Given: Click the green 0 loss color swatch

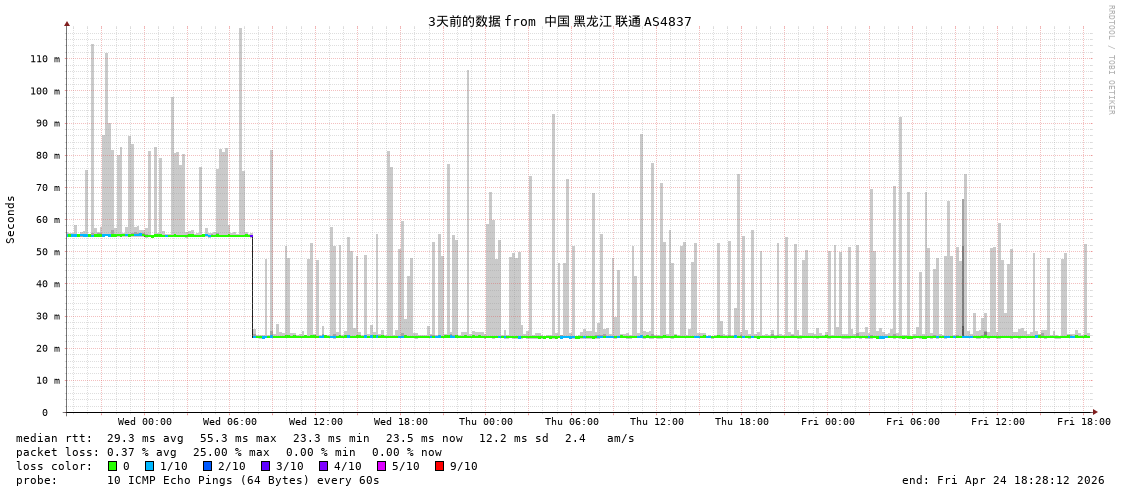Looking at the screenshot, I should coord(112,466).
